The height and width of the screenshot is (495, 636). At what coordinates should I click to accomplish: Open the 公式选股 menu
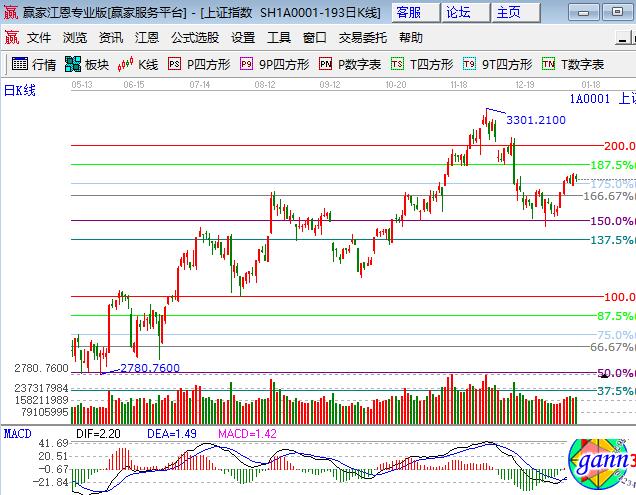coord(195,37)
